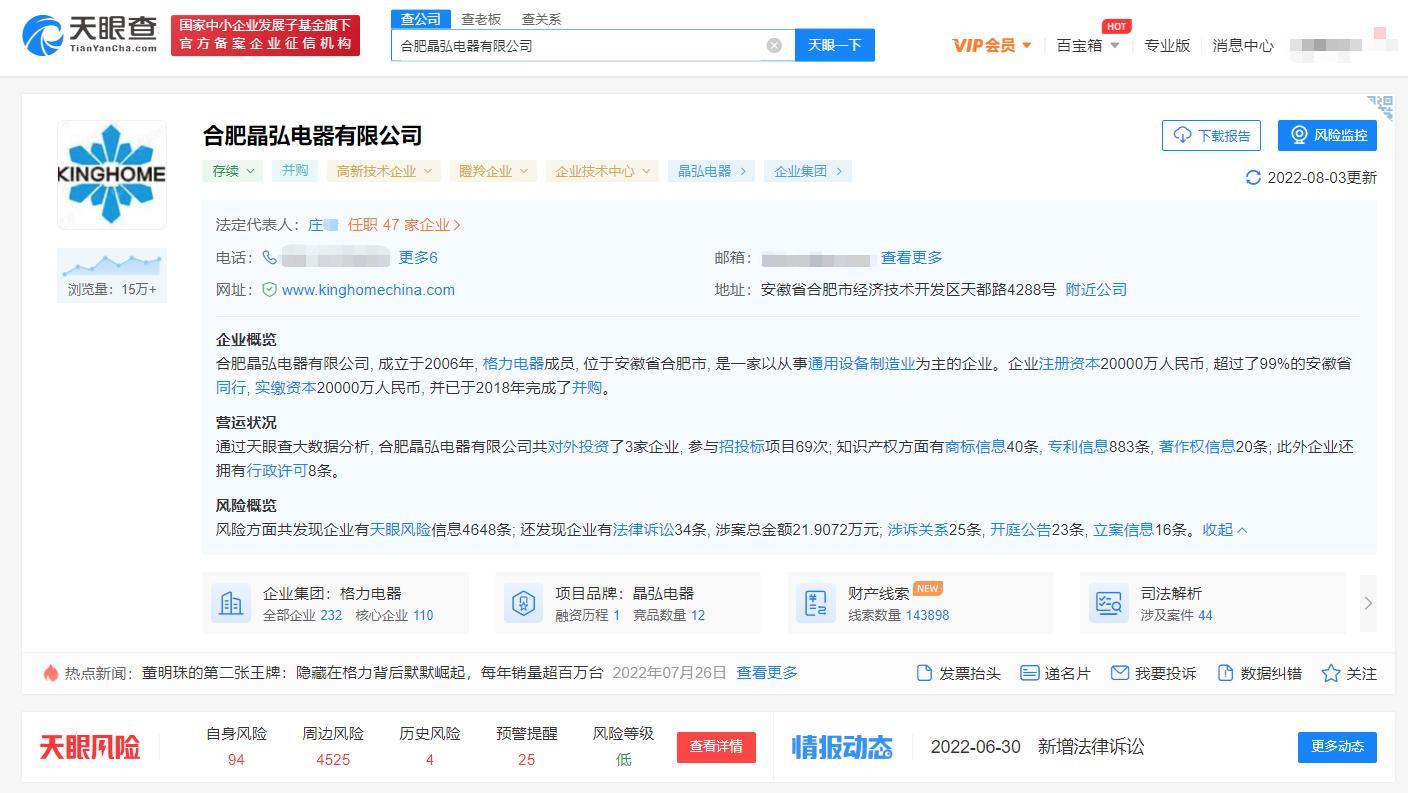Screen dimensions: 1408x793
Task: Click the 附近公司 link
Action: click(1096, 289)
